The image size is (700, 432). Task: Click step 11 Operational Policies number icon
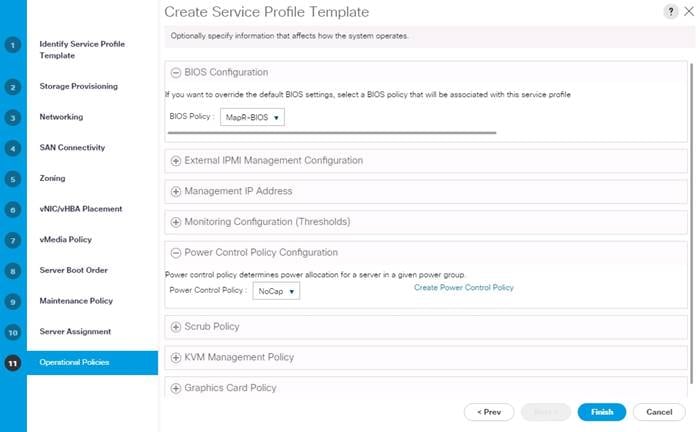click(x=12, y=363)
